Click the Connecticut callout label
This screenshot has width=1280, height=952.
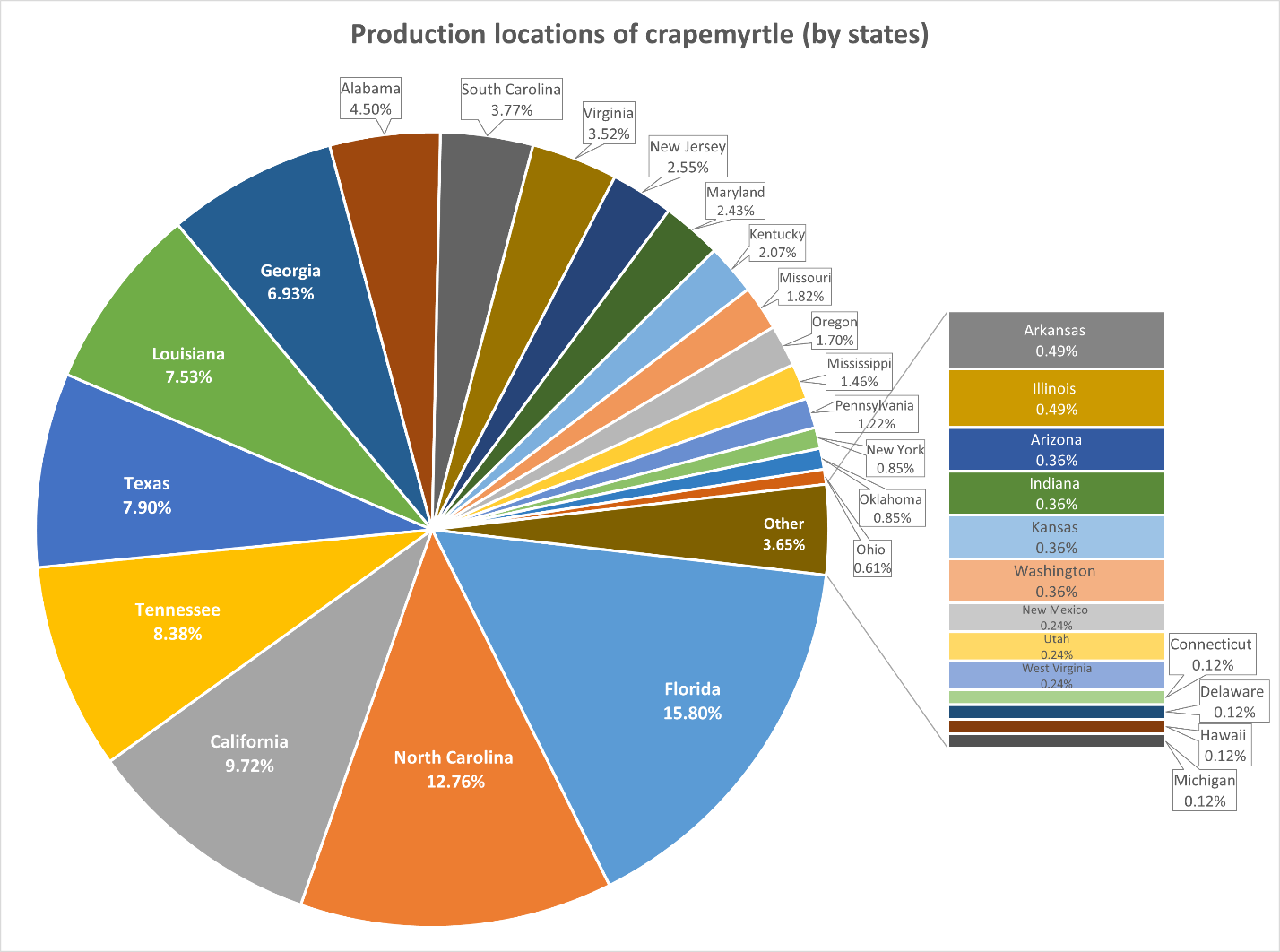coord(1211,654)
